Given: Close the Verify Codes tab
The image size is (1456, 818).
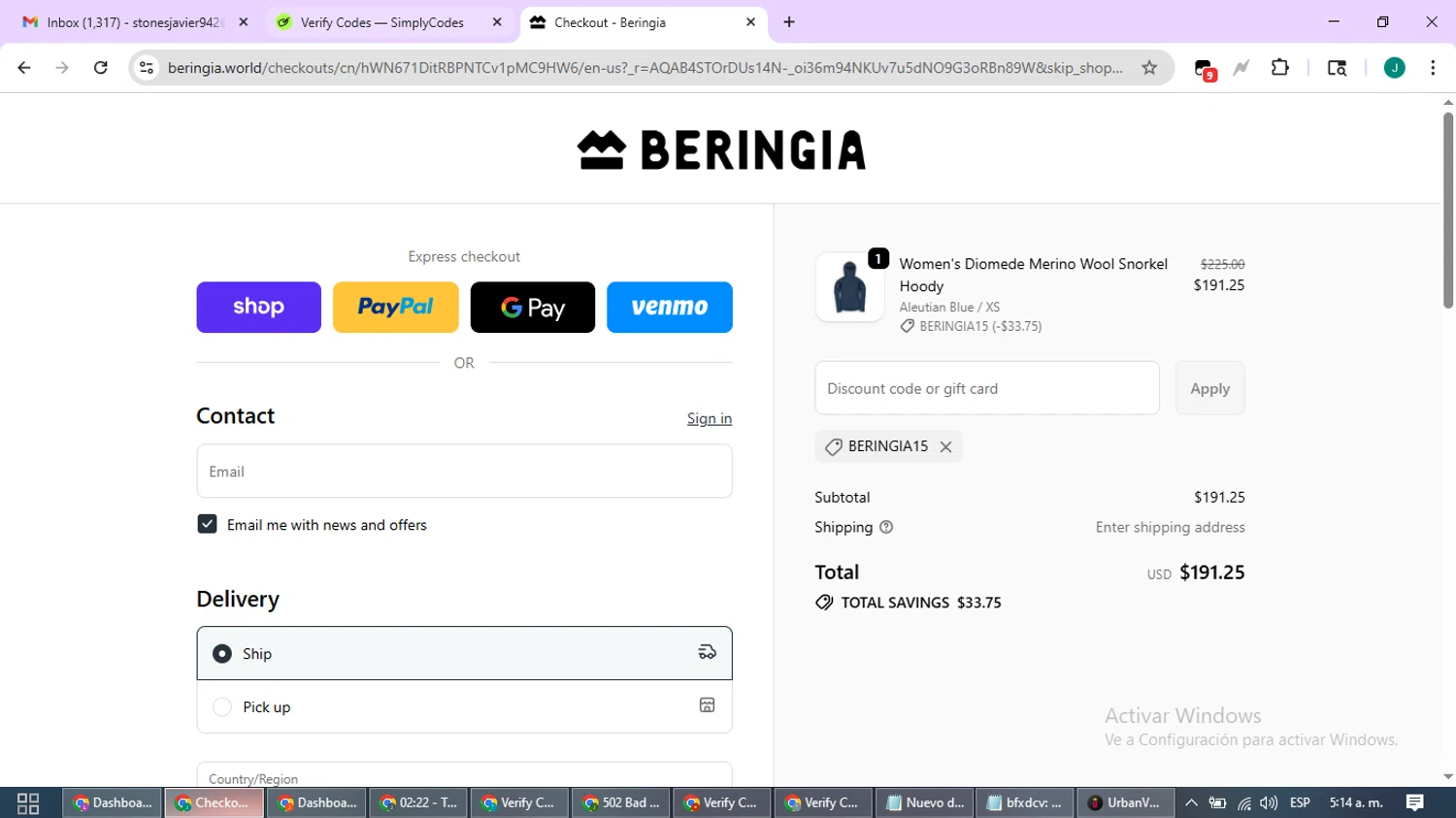Looking at the screenshot, I should point(497,22).
